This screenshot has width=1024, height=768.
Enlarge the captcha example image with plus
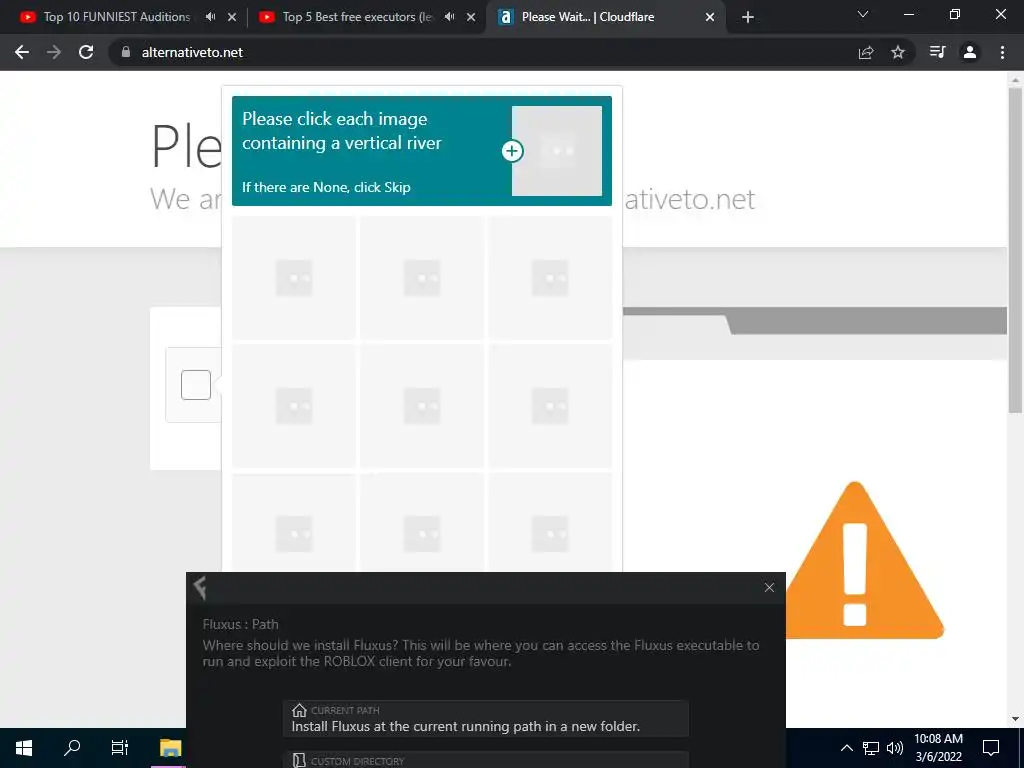(513, 151)
